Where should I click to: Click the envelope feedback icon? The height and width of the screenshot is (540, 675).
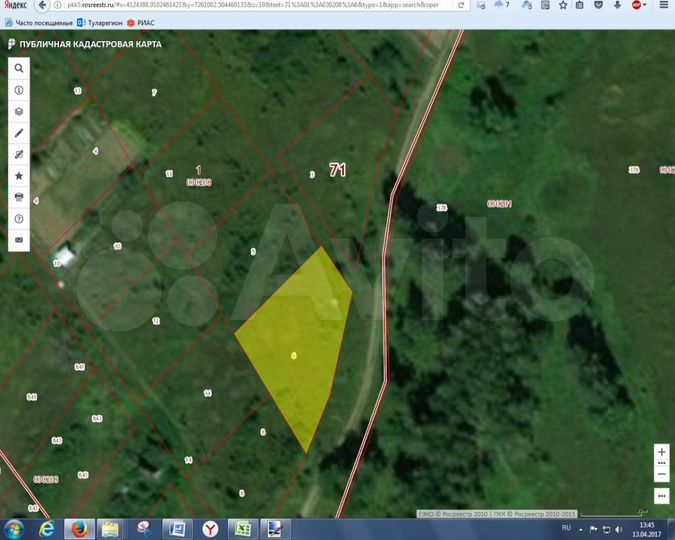19,240
